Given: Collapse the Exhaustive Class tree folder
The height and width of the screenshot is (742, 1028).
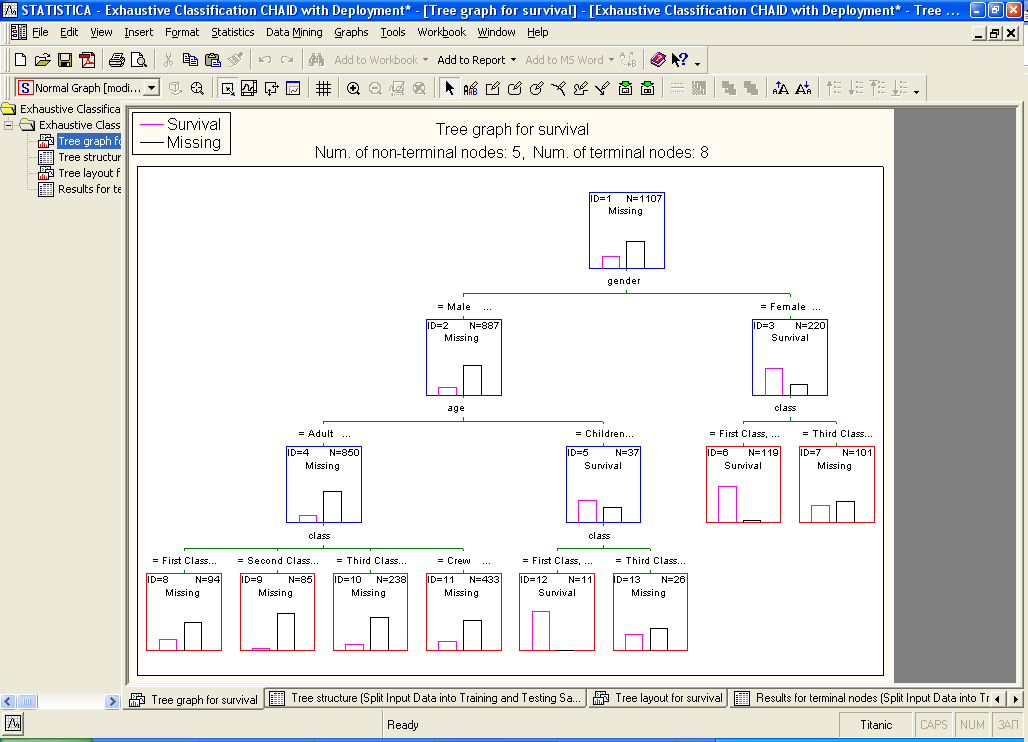Looking at the screenshot, I should pyautogui.click(x=9, y=125).
